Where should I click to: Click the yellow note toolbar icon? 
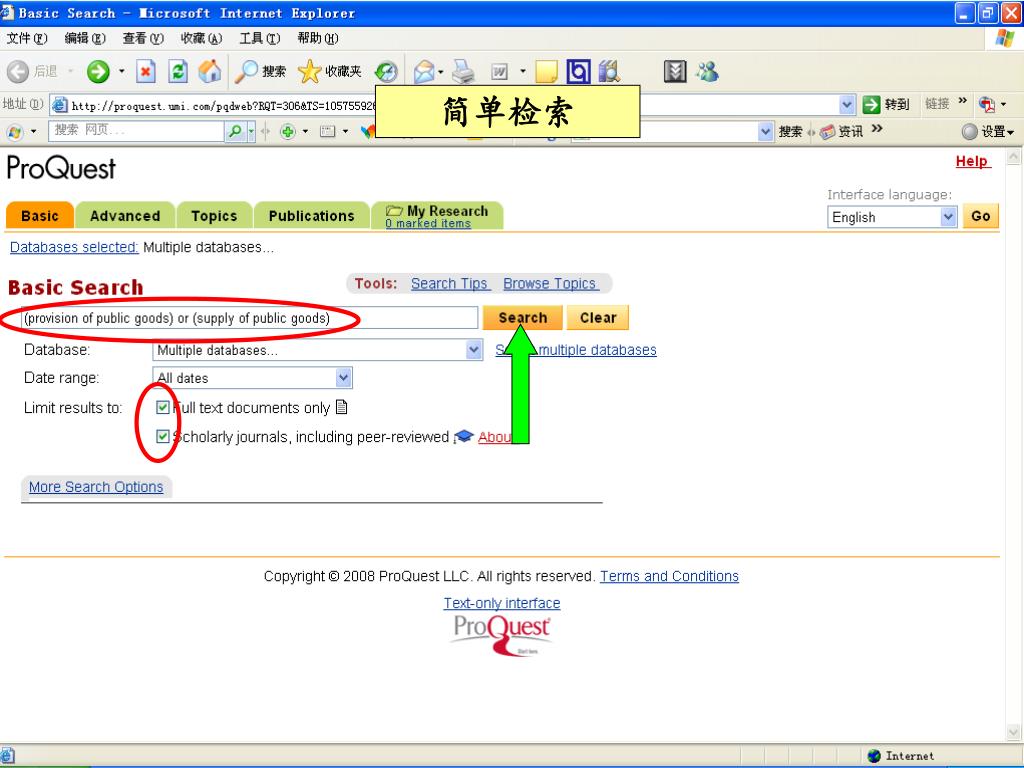click(x=546, y=71)
